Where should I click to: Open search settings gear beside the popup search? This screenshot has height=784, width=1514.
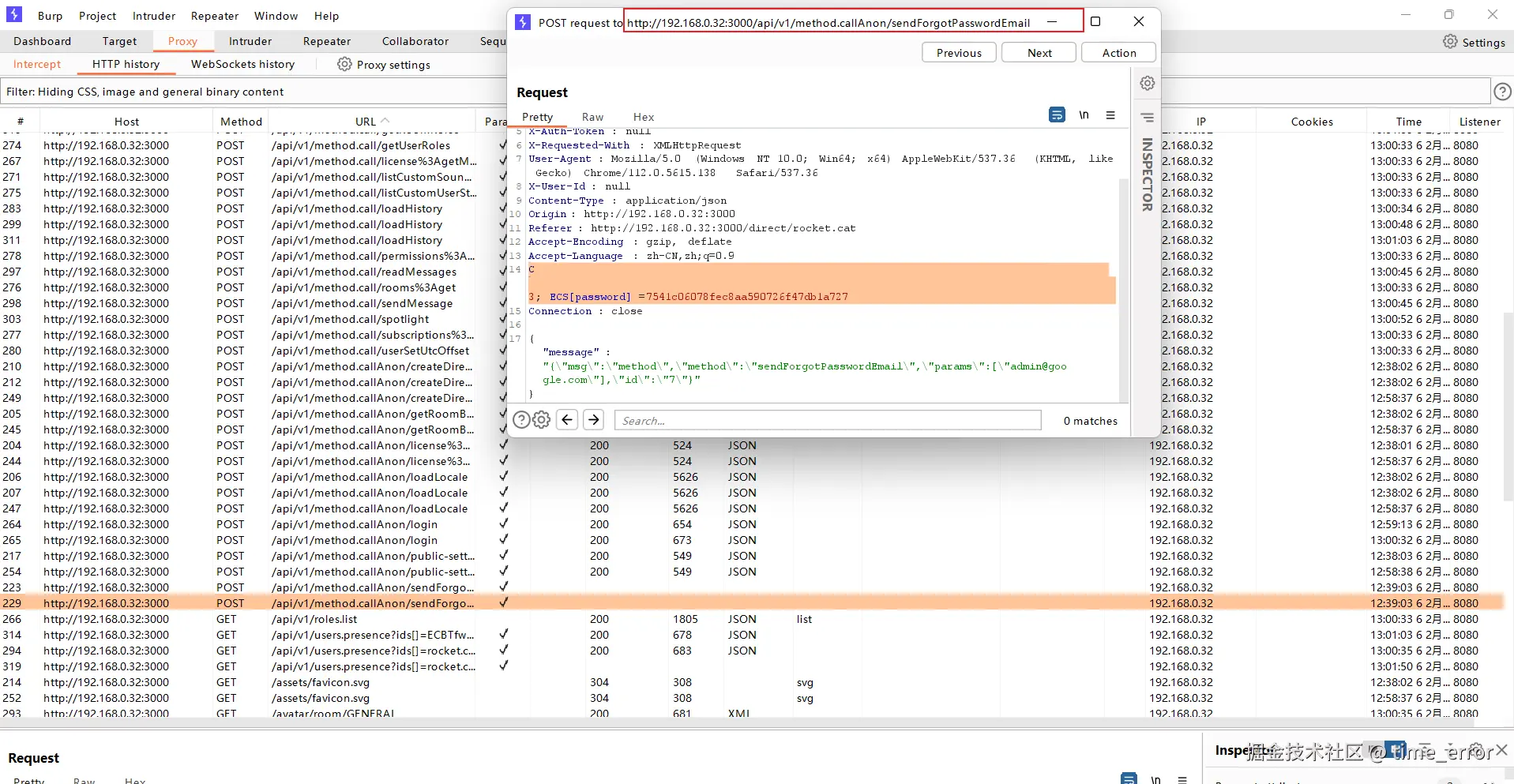[541, 420]
